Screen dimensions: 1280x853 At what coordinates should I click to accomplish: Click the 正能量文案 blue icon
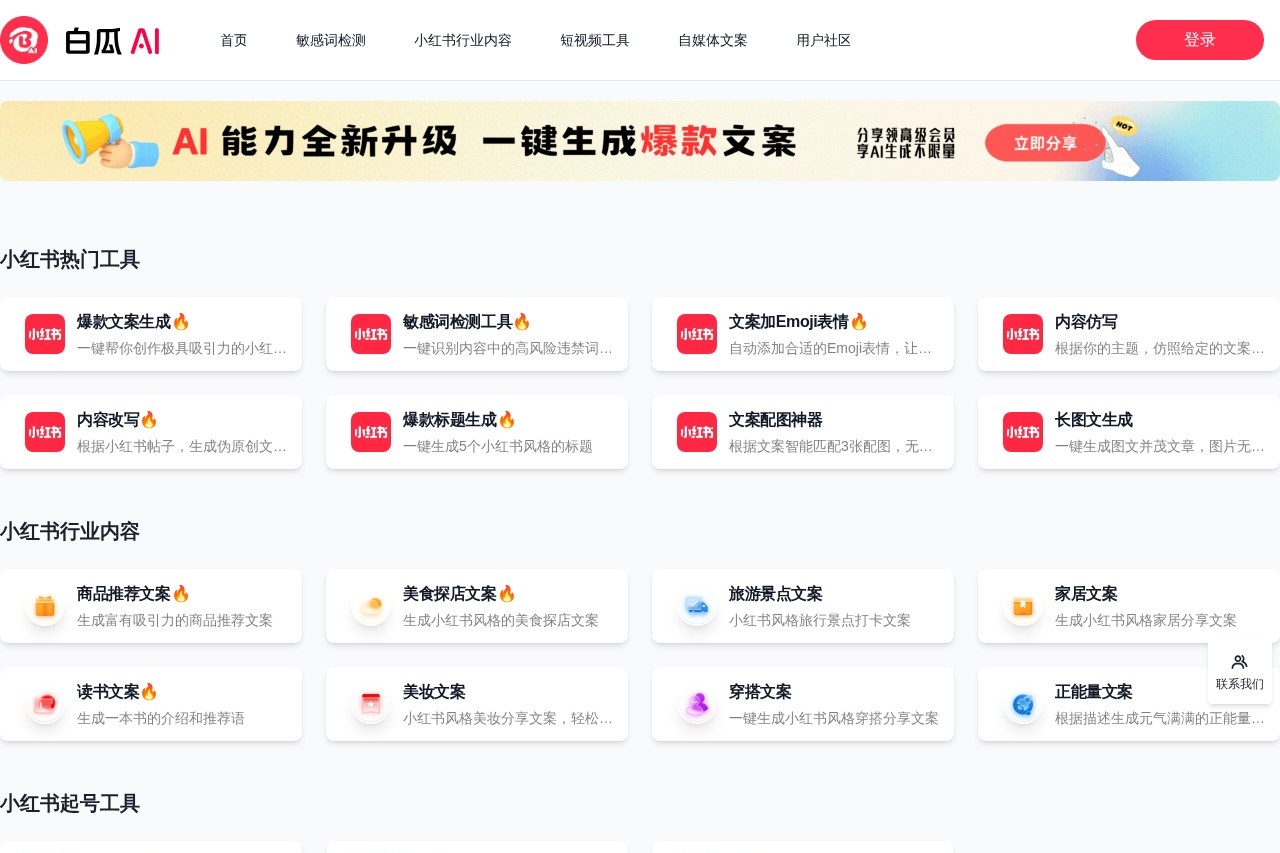coord(1023,704)
